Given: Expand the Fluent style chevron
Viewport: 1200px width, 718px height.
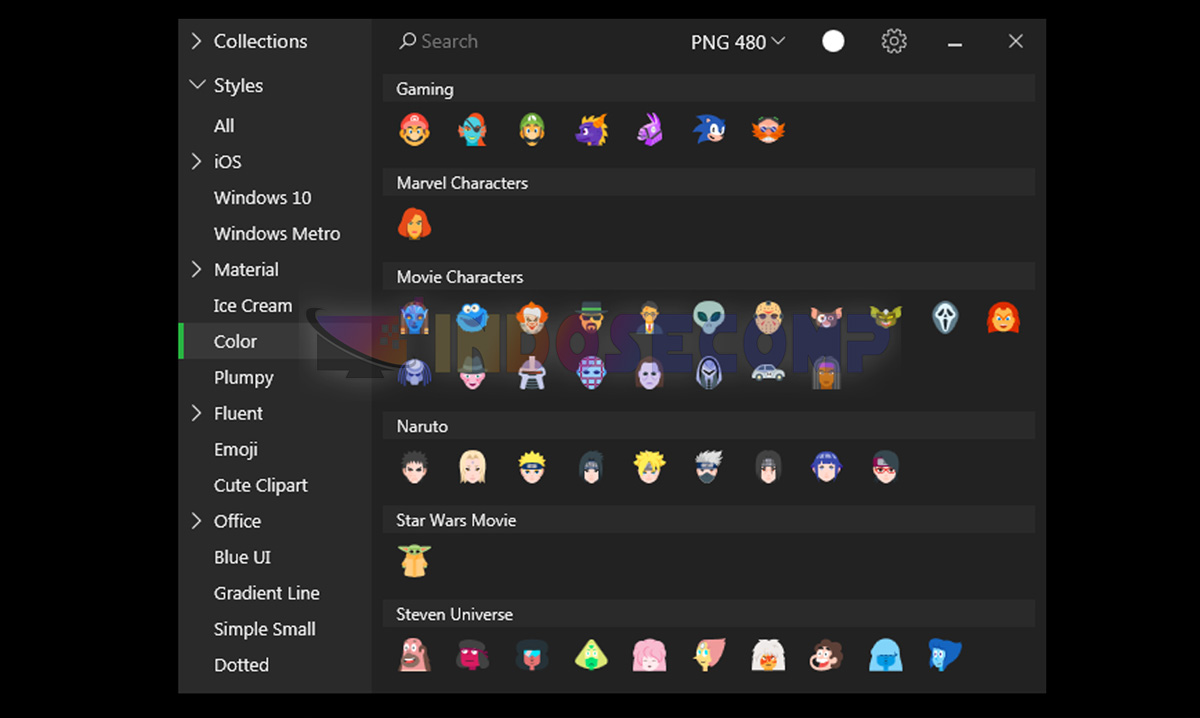Looking at the screenshot, I should [196, 413].
